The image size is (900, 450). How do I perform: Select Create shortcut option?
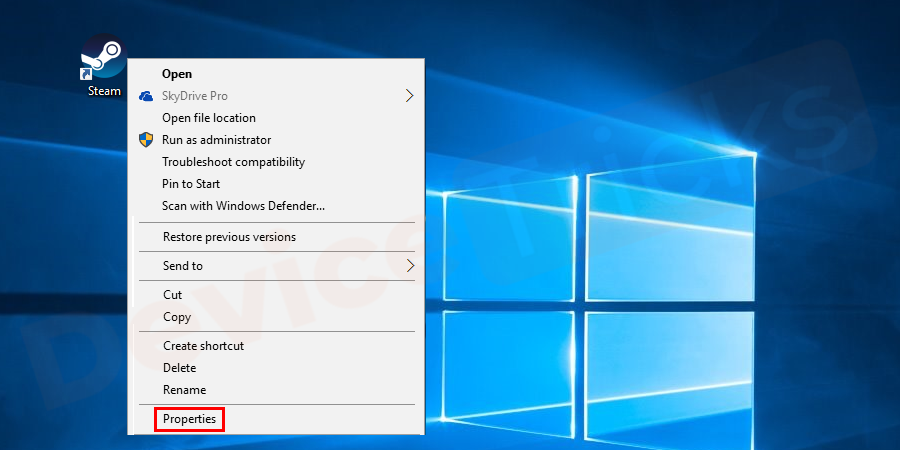[203, 346]
